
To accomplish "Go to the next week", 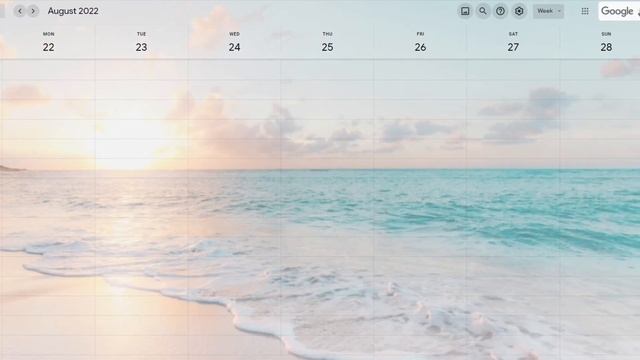I will pyautogui.click(x=33, y=11).
